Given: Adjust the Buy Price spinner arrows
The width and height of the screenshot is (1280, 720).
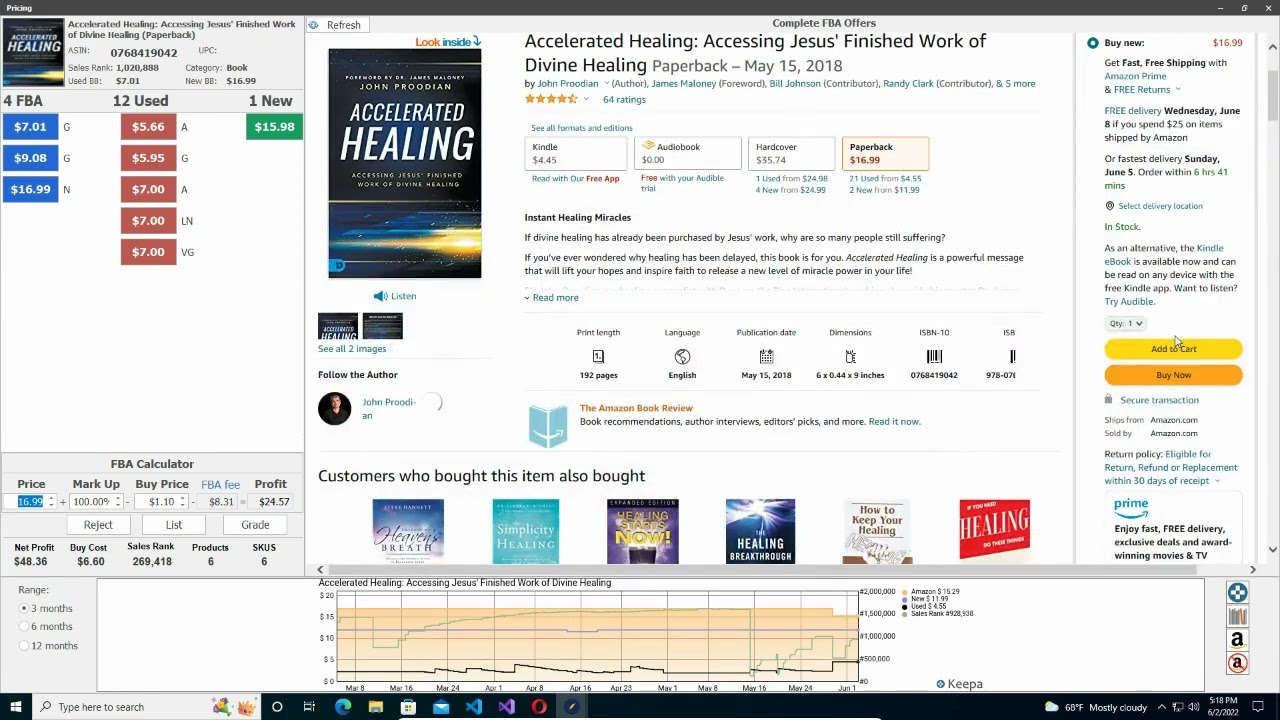Looking at the screenshot, I should [x=183, y=502].
